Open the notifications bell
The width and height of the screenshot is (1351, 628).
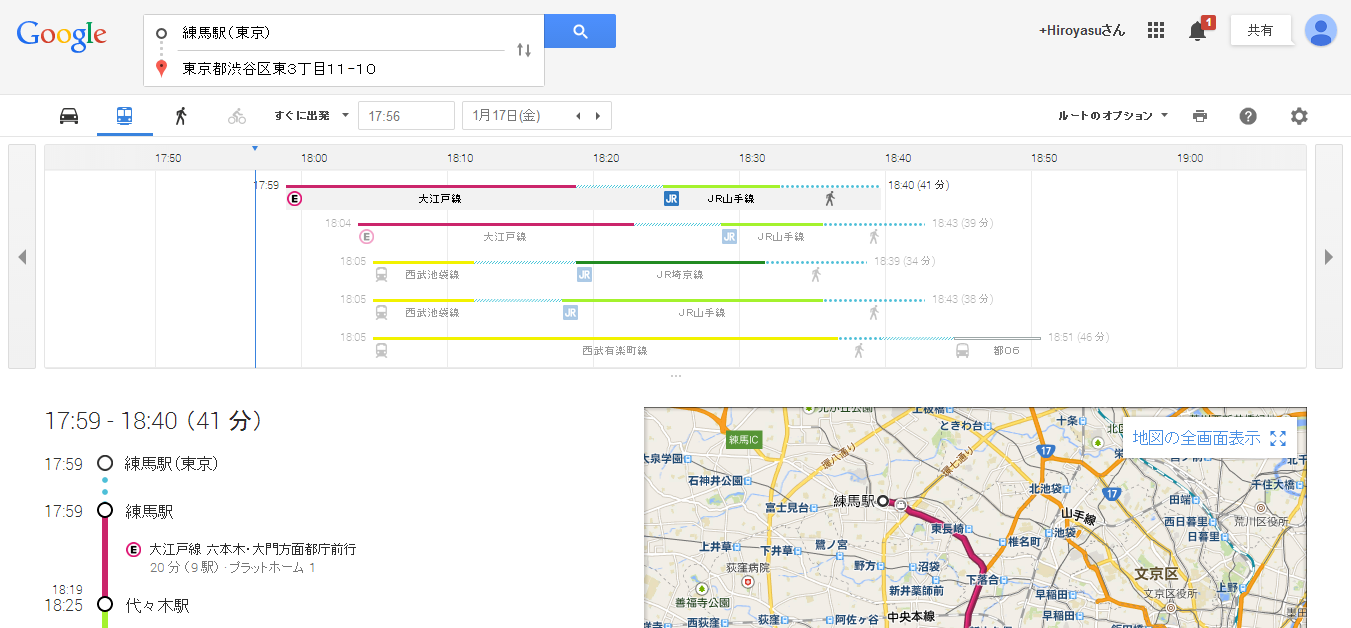1198,31
